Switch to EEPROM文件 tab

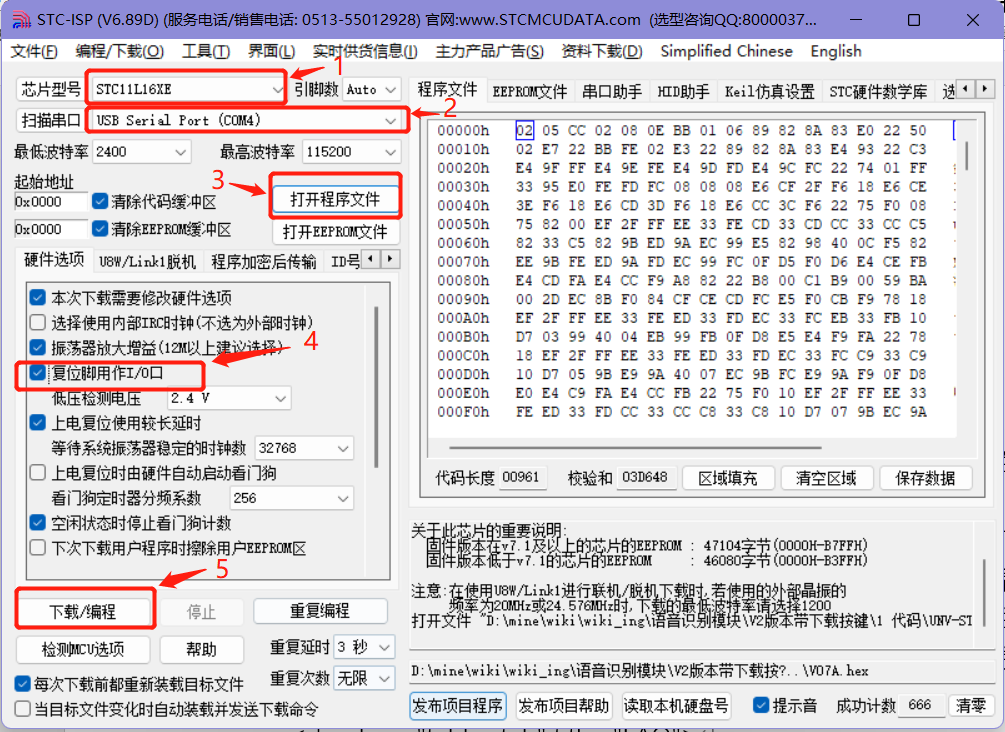click(x=529, y=92)
